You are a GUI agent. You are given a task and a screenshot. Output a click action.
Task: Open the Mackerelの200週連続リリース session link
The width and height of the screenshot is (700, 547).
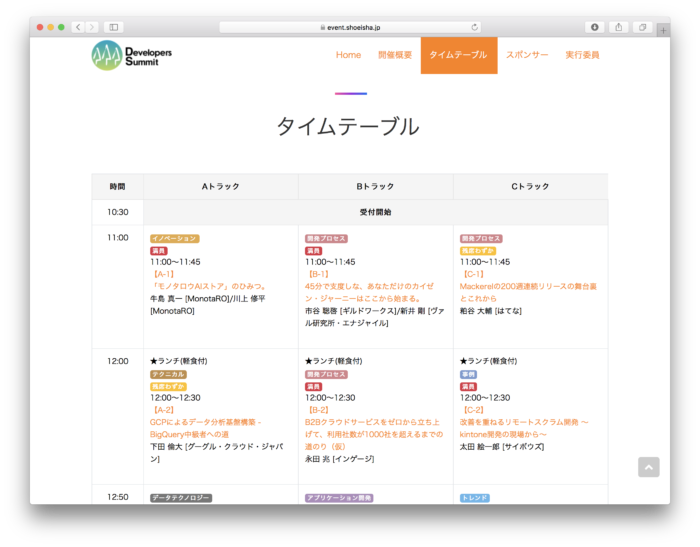tap(528, 292)
